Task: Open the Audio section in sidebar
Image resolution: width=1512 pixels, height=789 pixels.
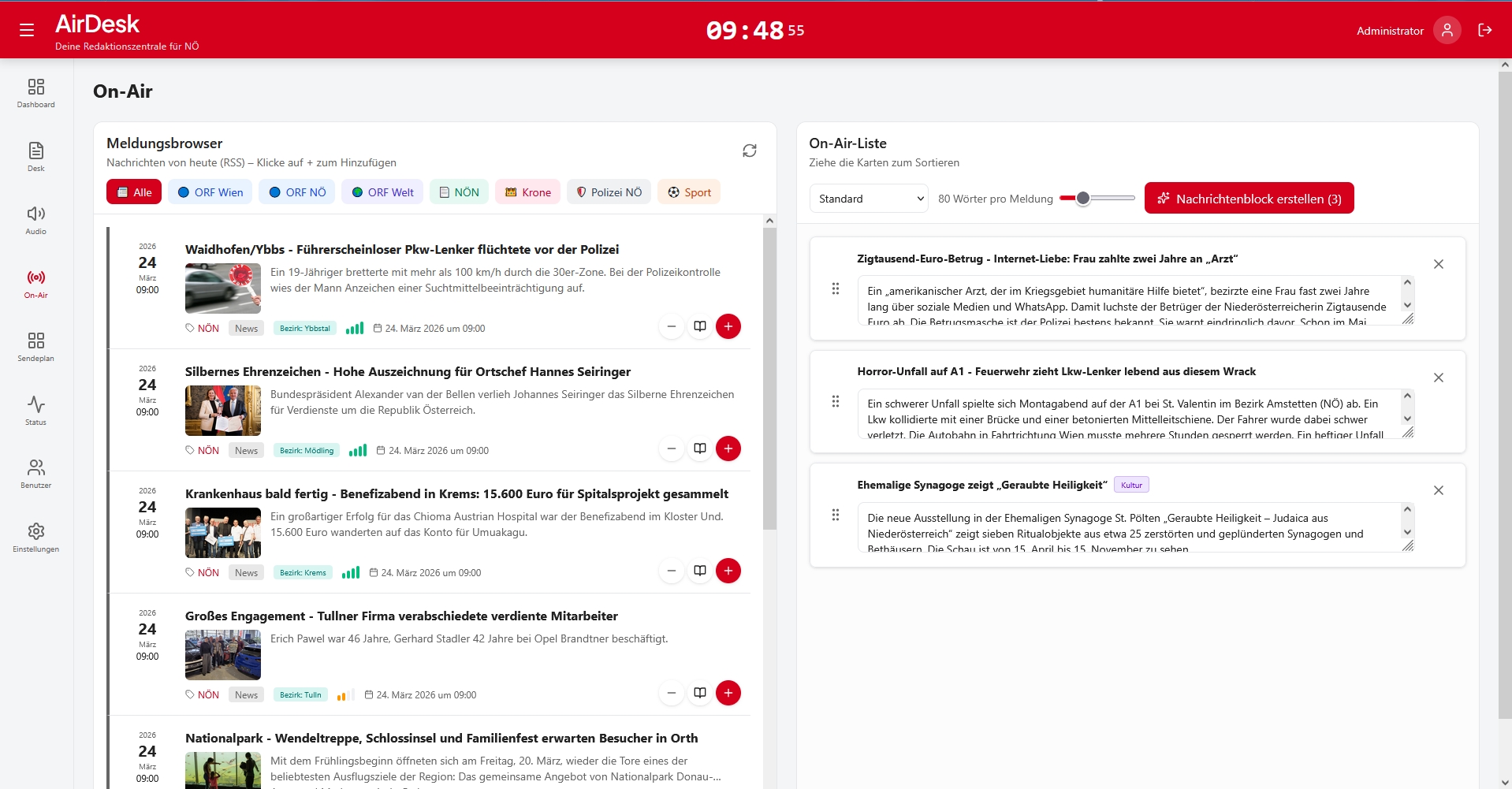Action: [35, 220]
